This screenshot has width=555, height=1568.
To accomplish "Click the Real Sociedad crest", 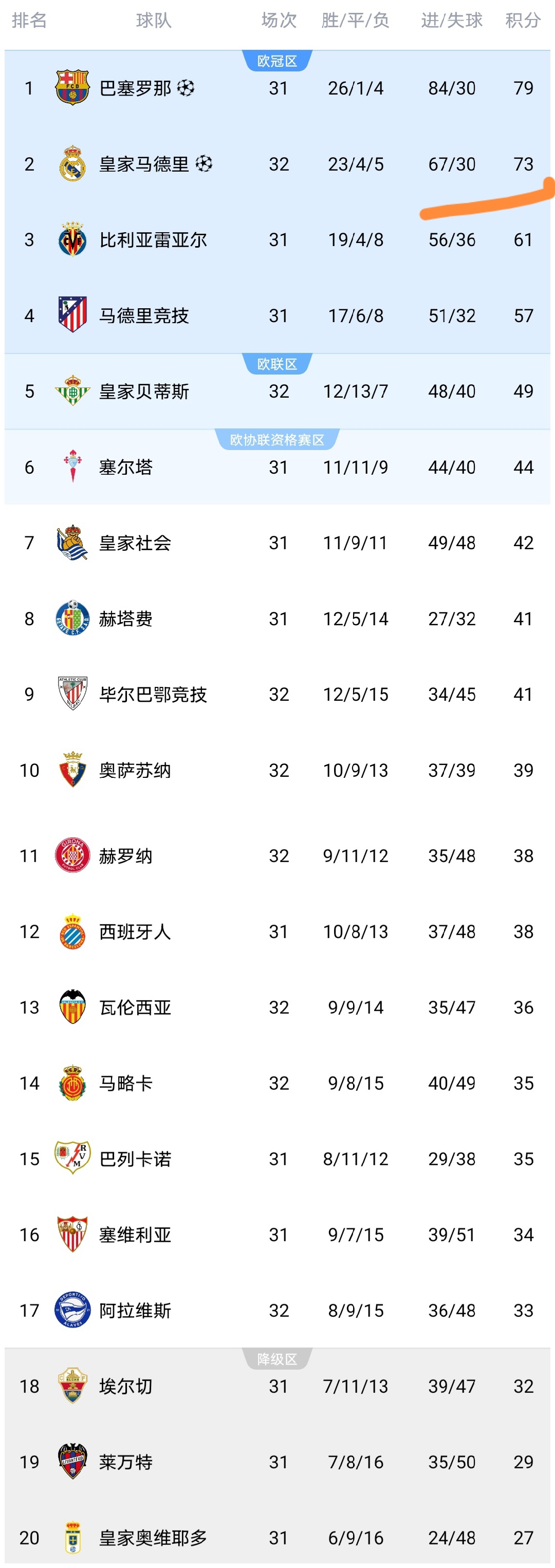I will (x=72, y=543).
